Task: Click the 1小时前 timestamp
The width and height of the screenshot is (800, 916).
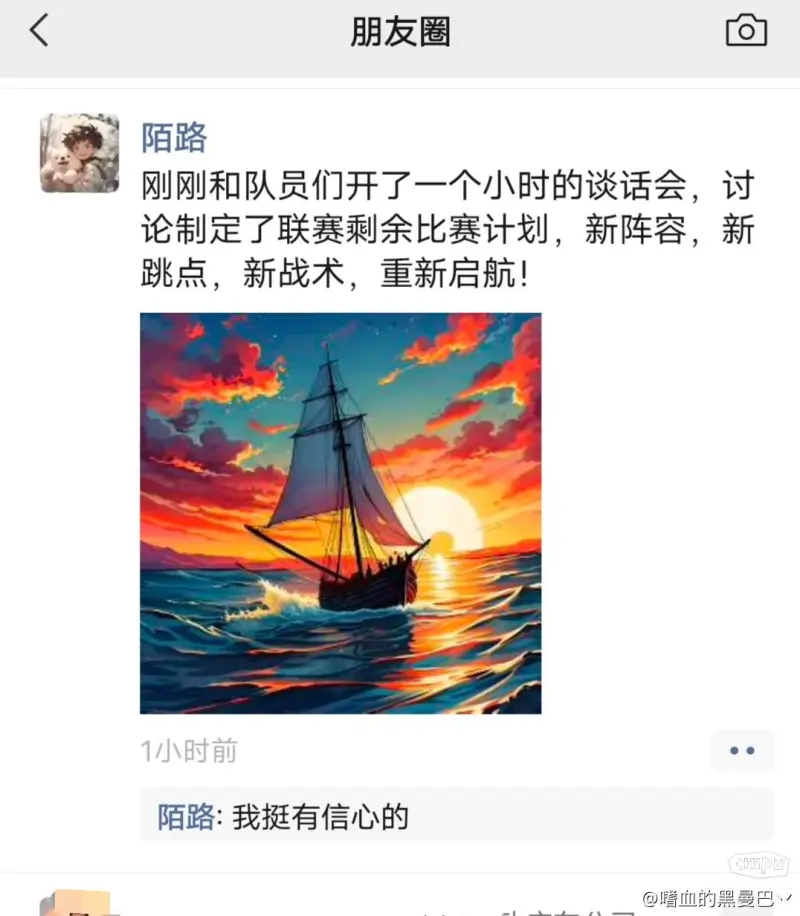Action: coord(189,751)
